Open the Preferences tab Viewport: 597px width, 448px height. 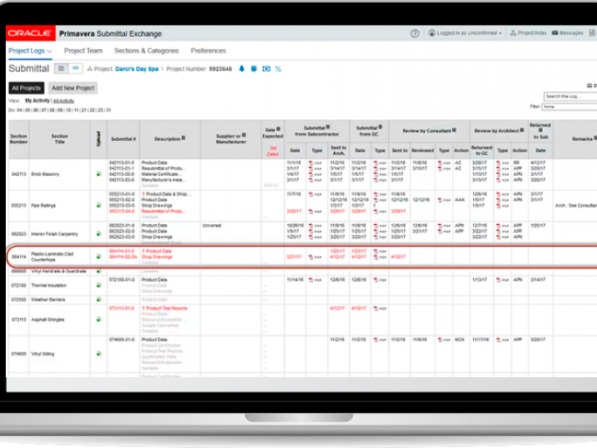(208, 51)
